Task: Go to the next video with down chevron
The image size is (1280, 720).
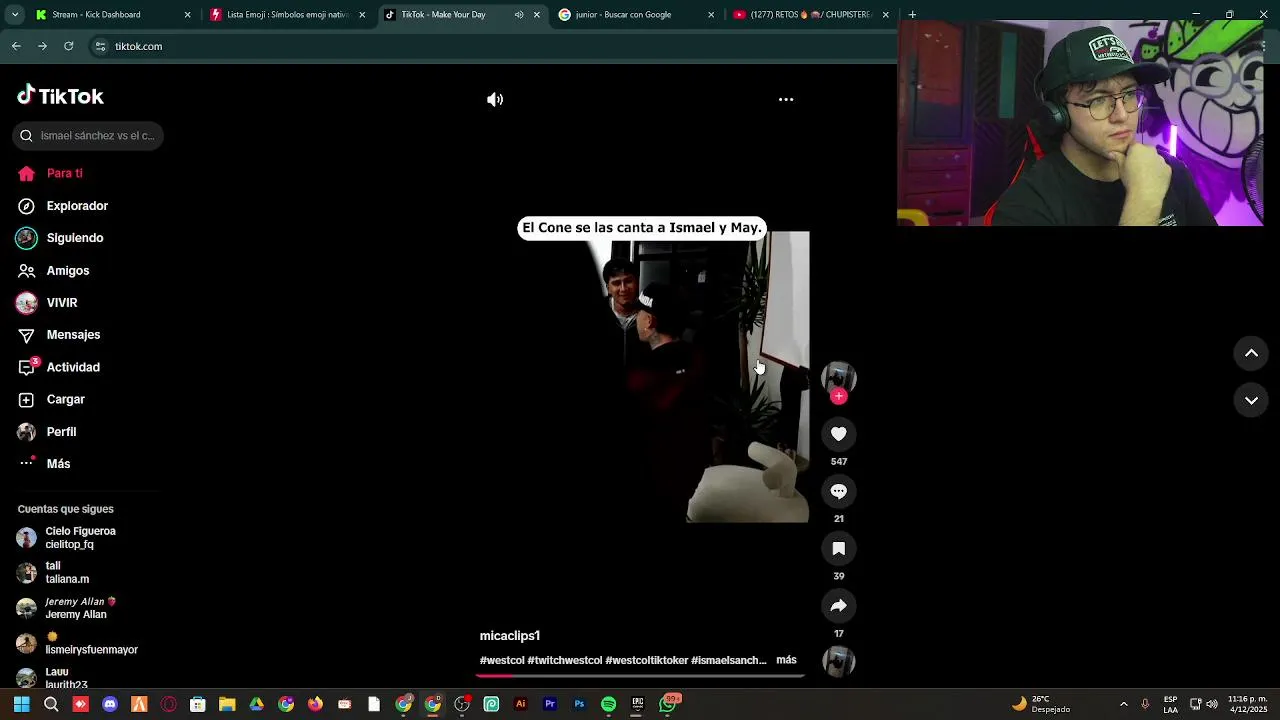Action: (1251, 400)
